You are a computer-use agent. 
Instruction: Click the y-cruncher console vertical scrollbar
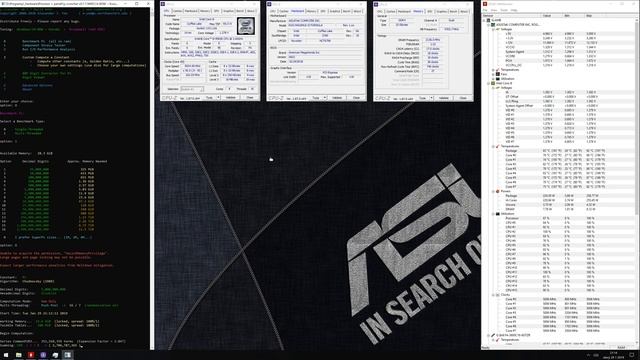tap(152, 178)
